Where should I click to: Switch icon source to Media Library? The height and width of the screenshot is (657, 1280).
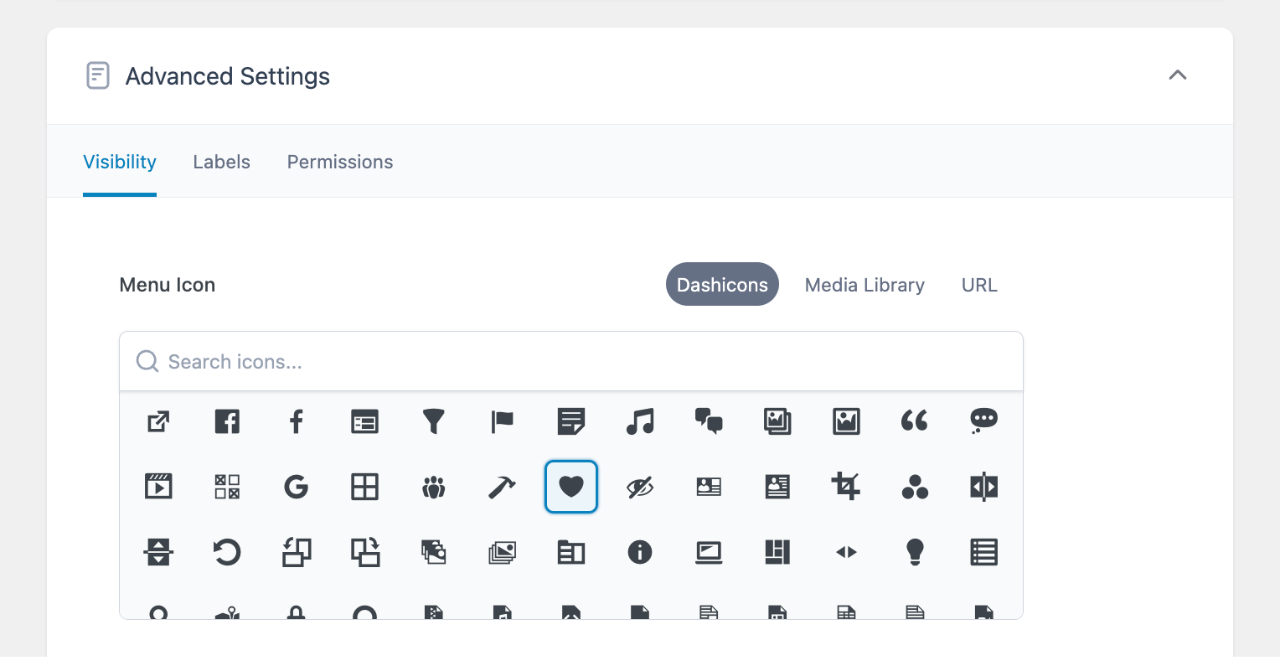864,285
